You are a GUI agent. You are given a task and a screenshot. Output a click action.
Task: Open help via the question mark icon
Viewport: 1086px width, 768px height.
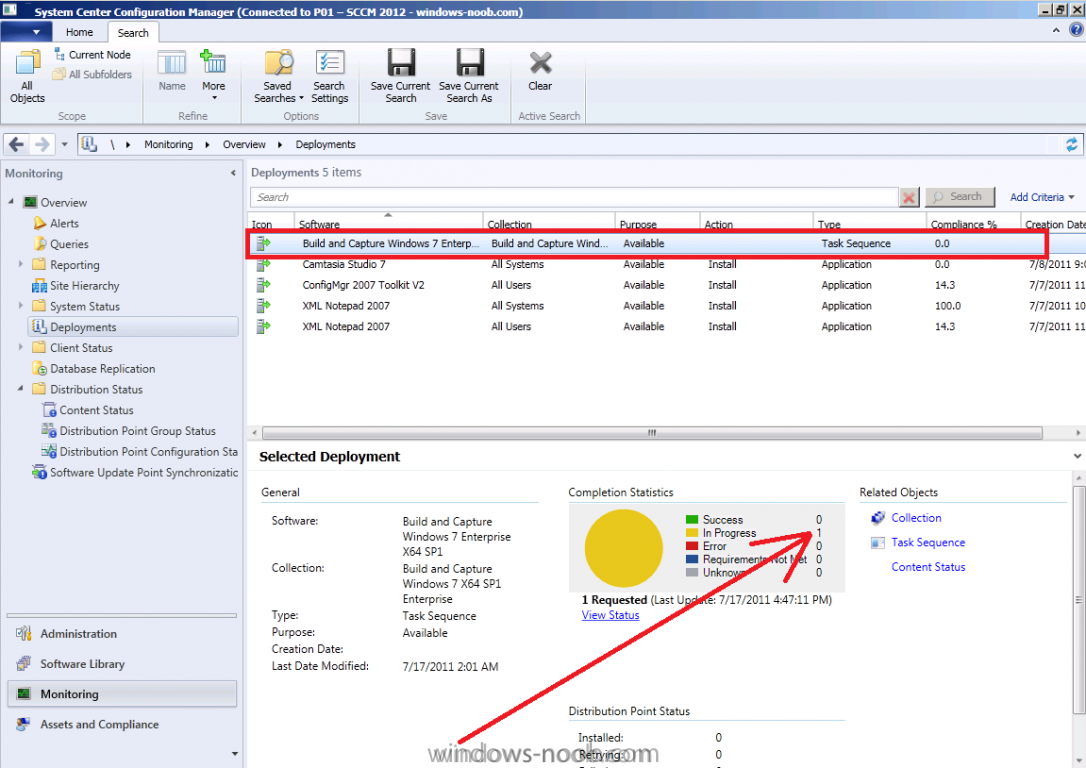click(x=1076, y=29)
